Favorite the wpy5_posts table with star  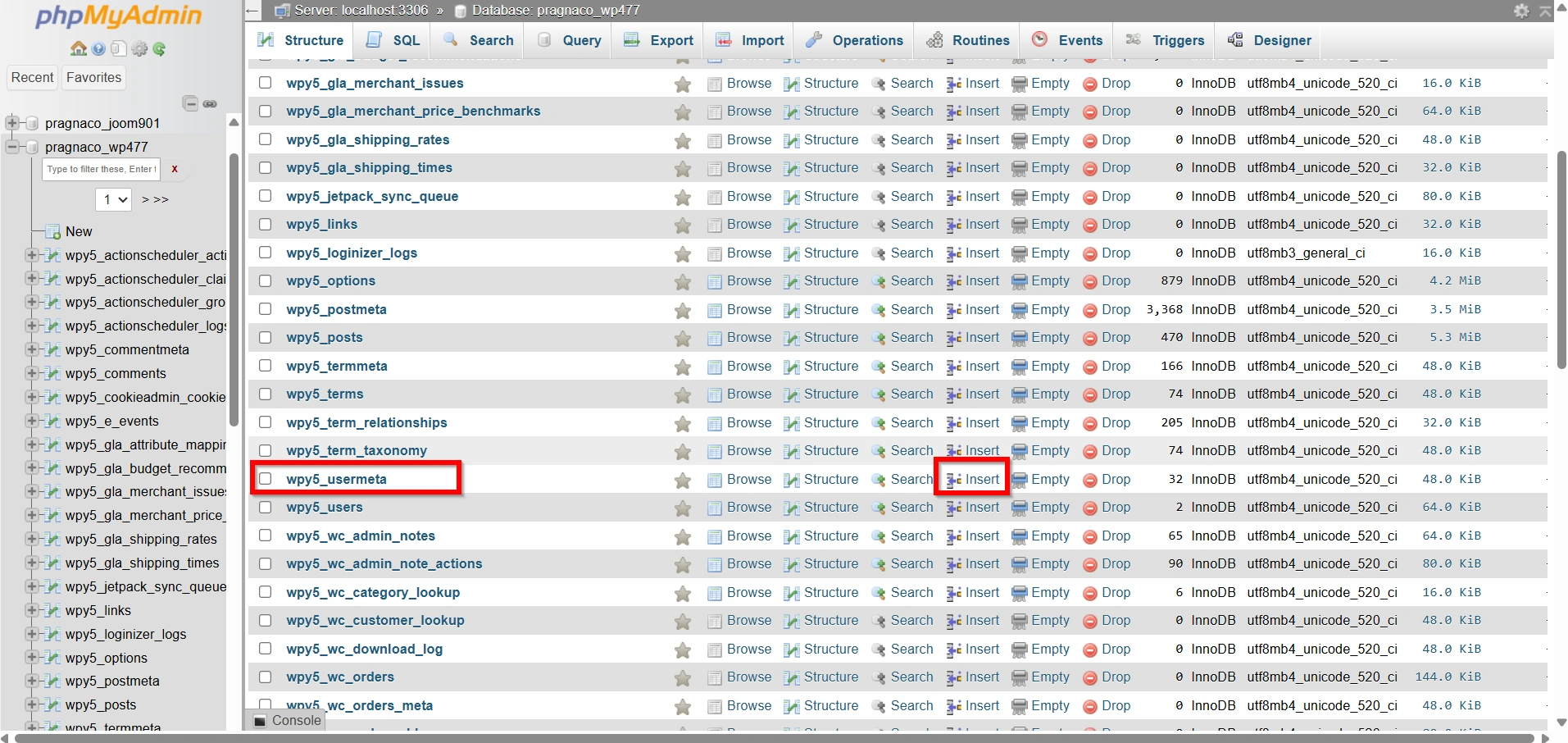click(x=683, y=339)
